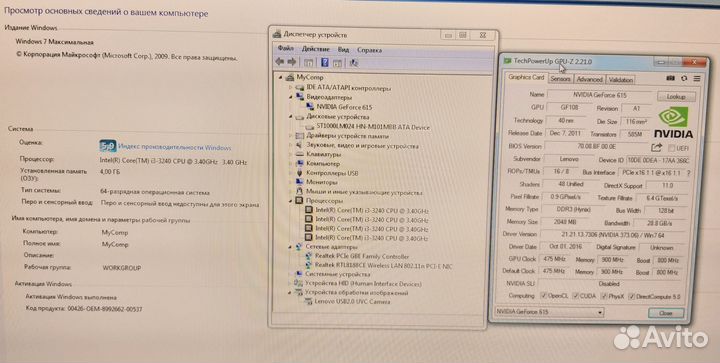Select the Graphics Card tab in GPU-Z
The width and height of the screenshot is (720, 363).
tap(526, 77)
